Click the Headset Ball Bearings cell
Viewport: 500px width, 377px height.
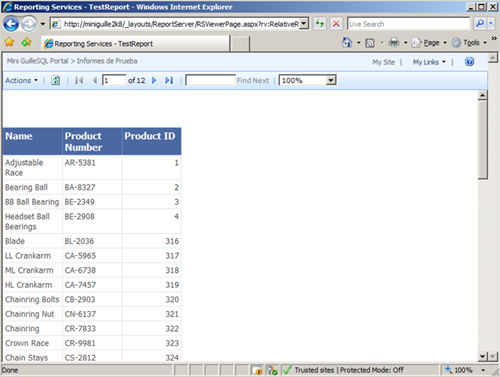(32, 221)
